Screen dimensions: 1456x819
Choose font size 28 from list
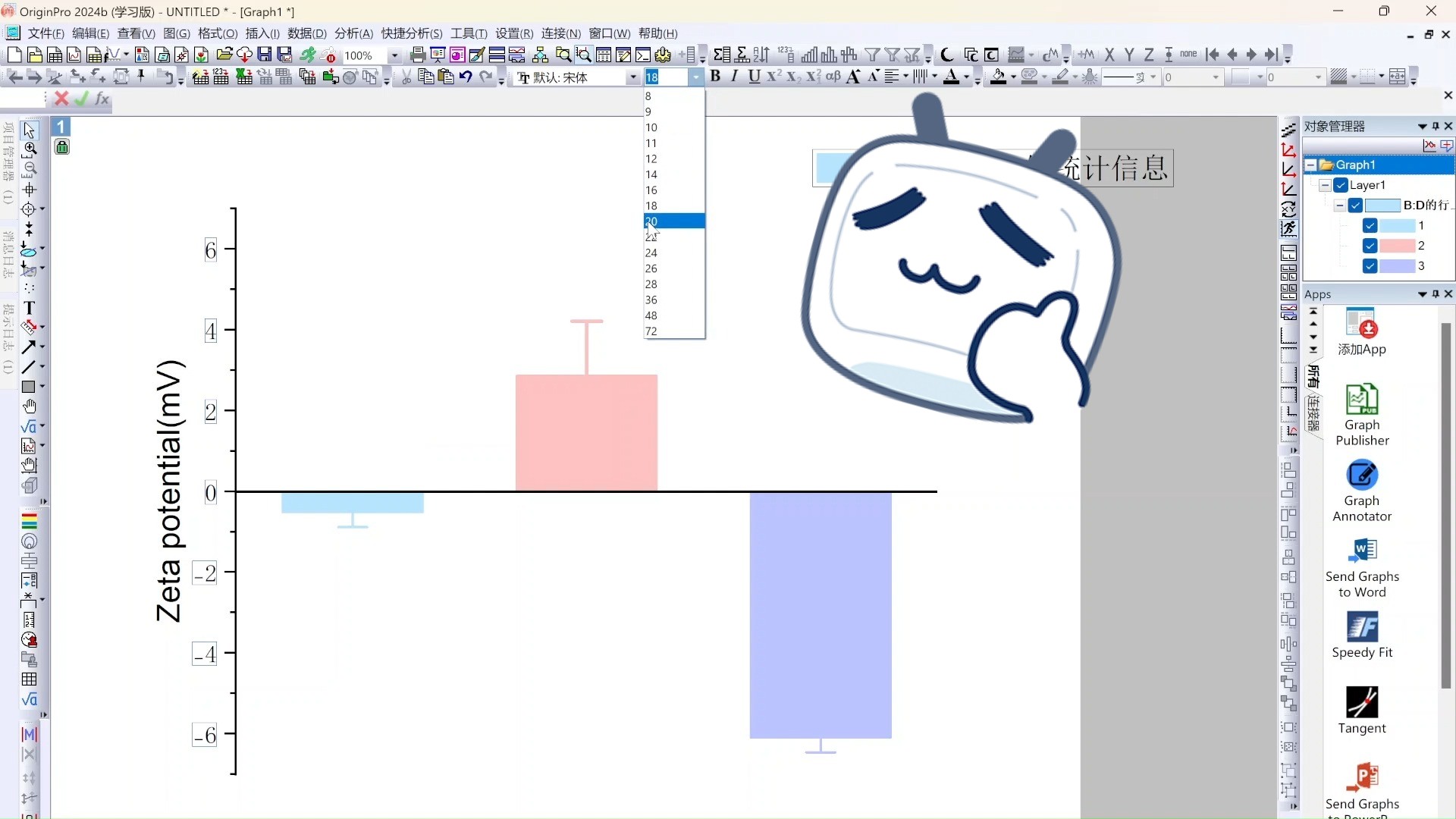674,284
